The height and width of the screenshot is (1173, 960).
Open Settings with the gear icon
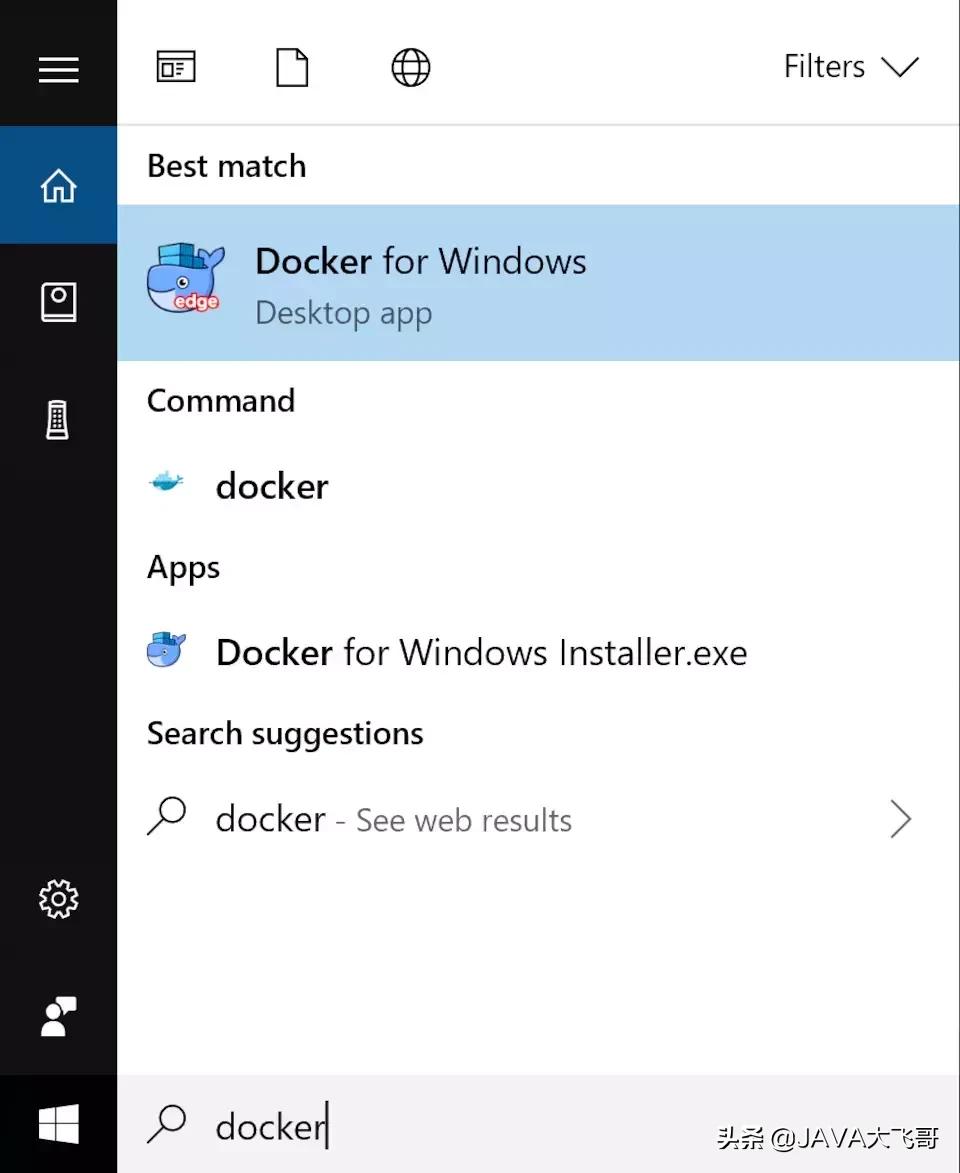coord(58,900)
